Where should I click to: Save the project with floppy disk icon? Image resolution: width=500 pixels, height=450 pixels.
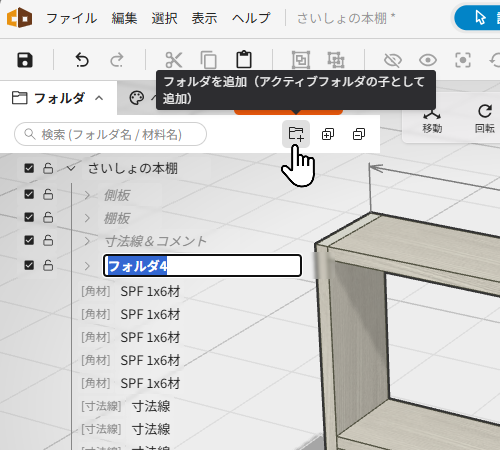25,60
